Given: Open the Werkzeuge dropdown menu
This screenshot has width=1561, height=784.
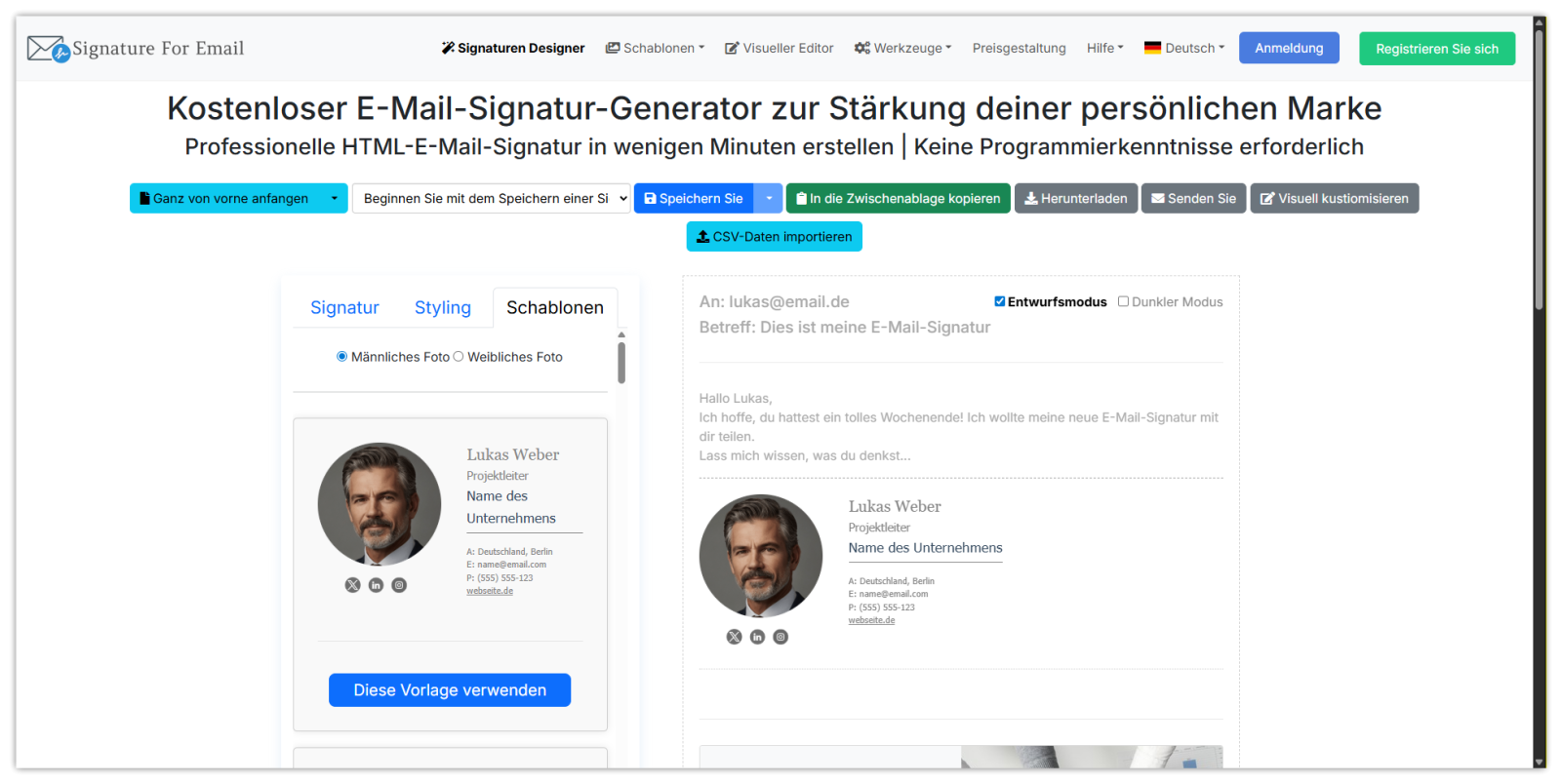Looking at the screenshot, I should click(901, 47).
